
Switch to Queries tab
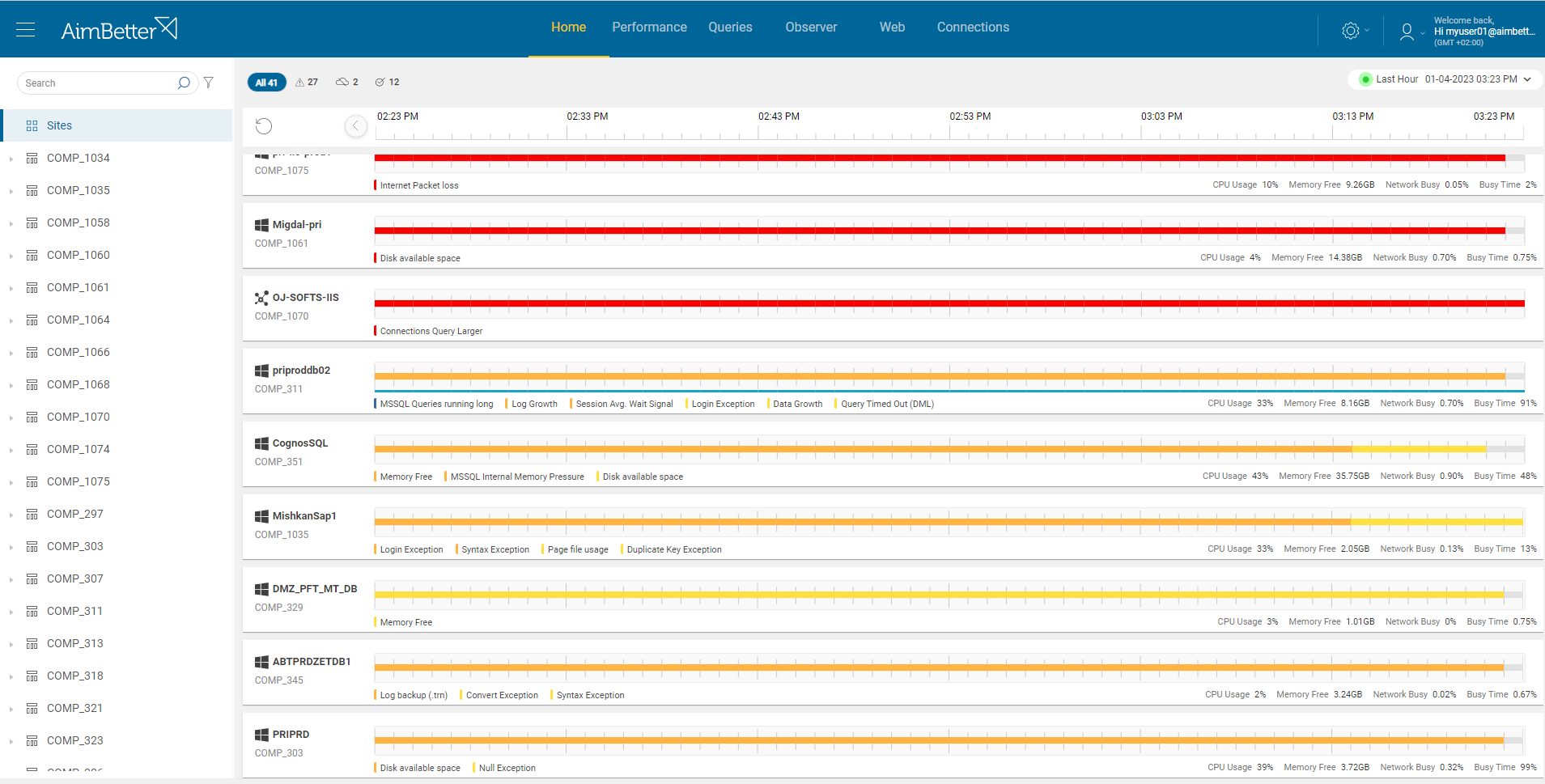(x=730, y=28)
